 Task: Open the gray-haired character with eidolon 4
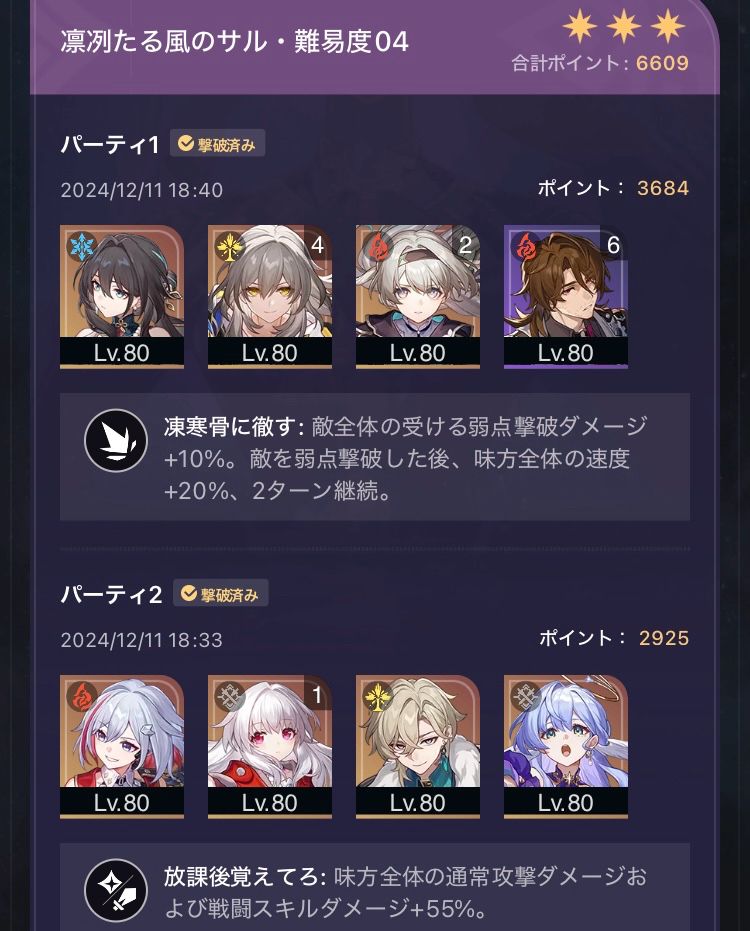[x=270, y=296]
